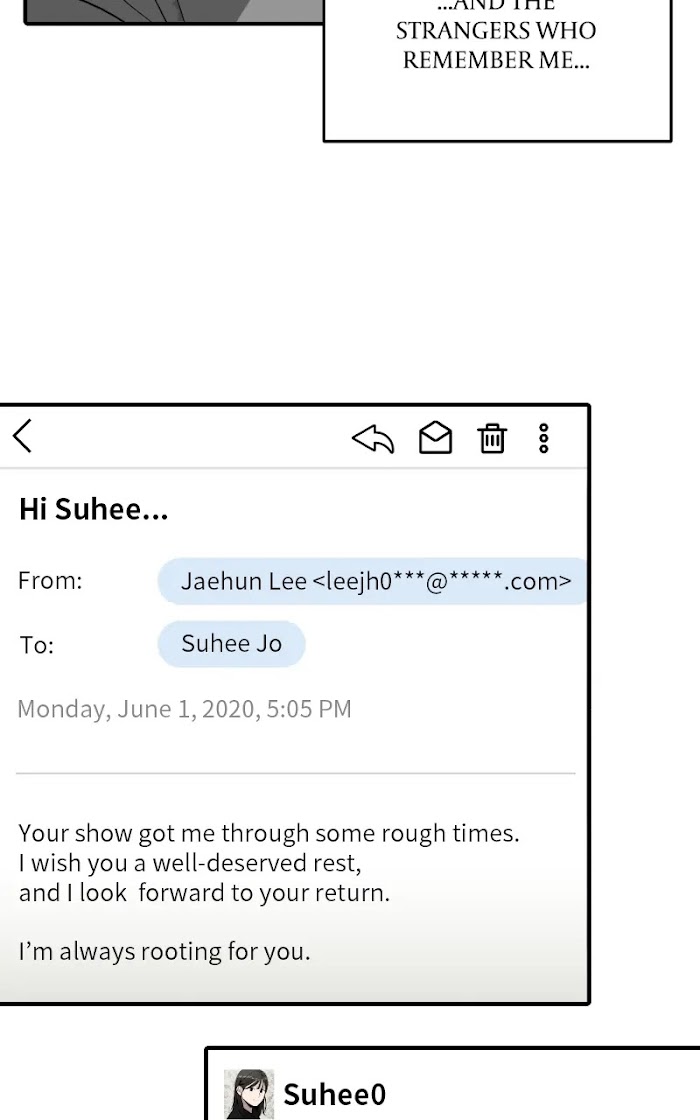This screenshot has height=1120, width=700.
Task: Select the I'm always rooting for you line
Action: click(x=164, y=951)
